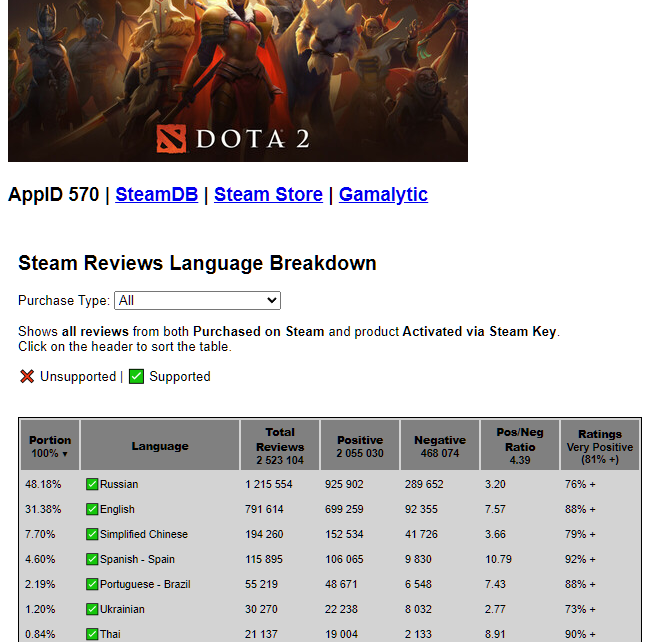The width and height of the screenshot is (658, 642).
Task: Sort by the Pos/Neg Ratio header
Action: [520, 445]
